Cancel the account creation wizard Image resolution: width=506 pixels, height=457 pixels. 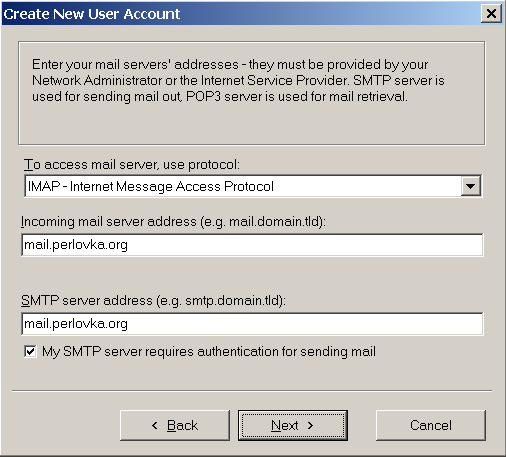[x=431, y=425]
